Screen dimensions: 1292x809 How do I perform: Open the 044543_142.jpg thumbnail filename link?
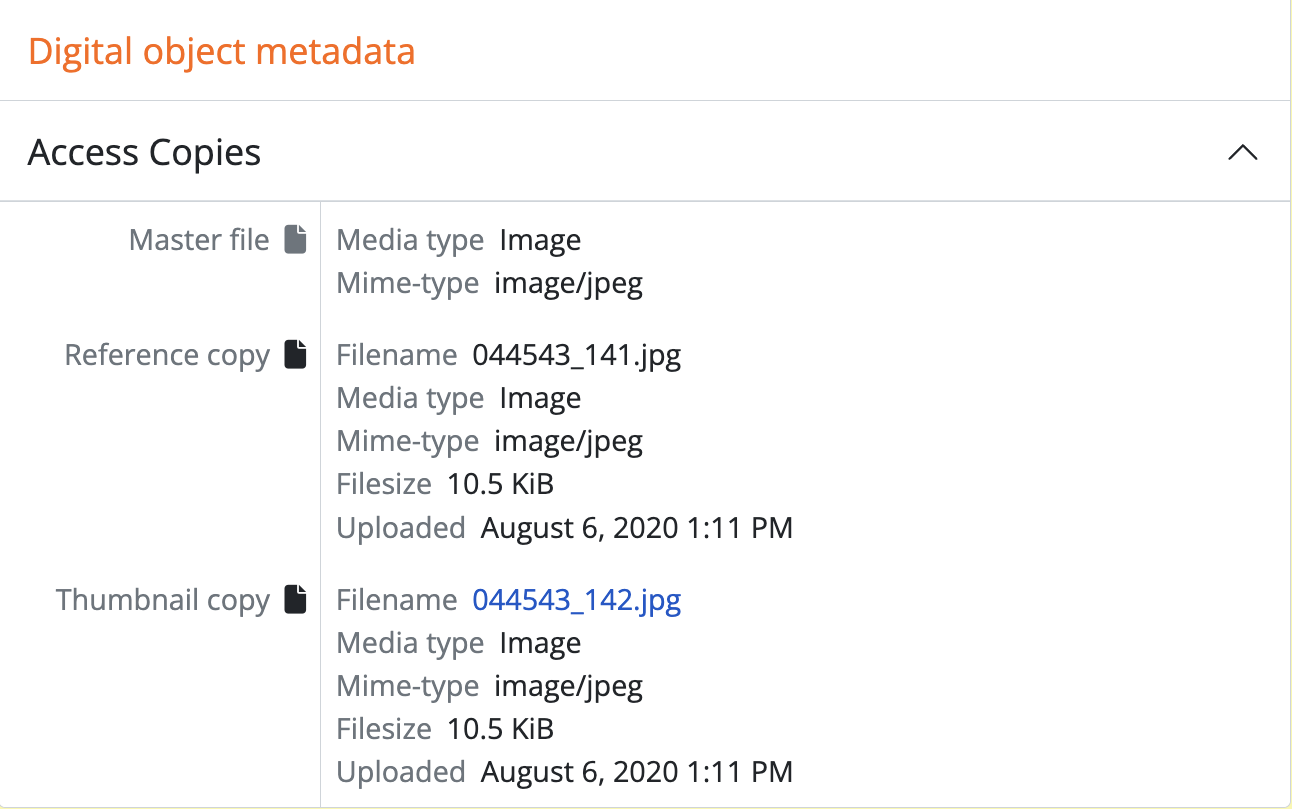coord(577,600)
